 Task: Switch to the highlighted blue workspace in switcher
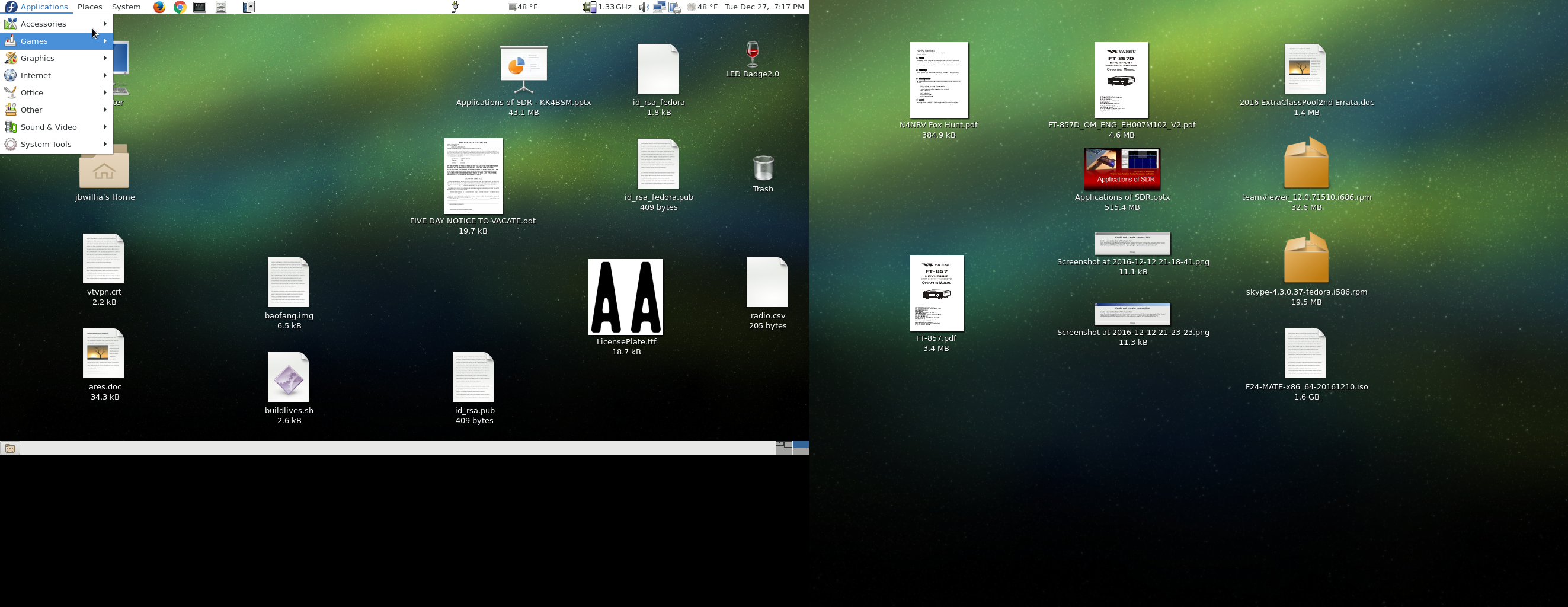coord(801,445)
